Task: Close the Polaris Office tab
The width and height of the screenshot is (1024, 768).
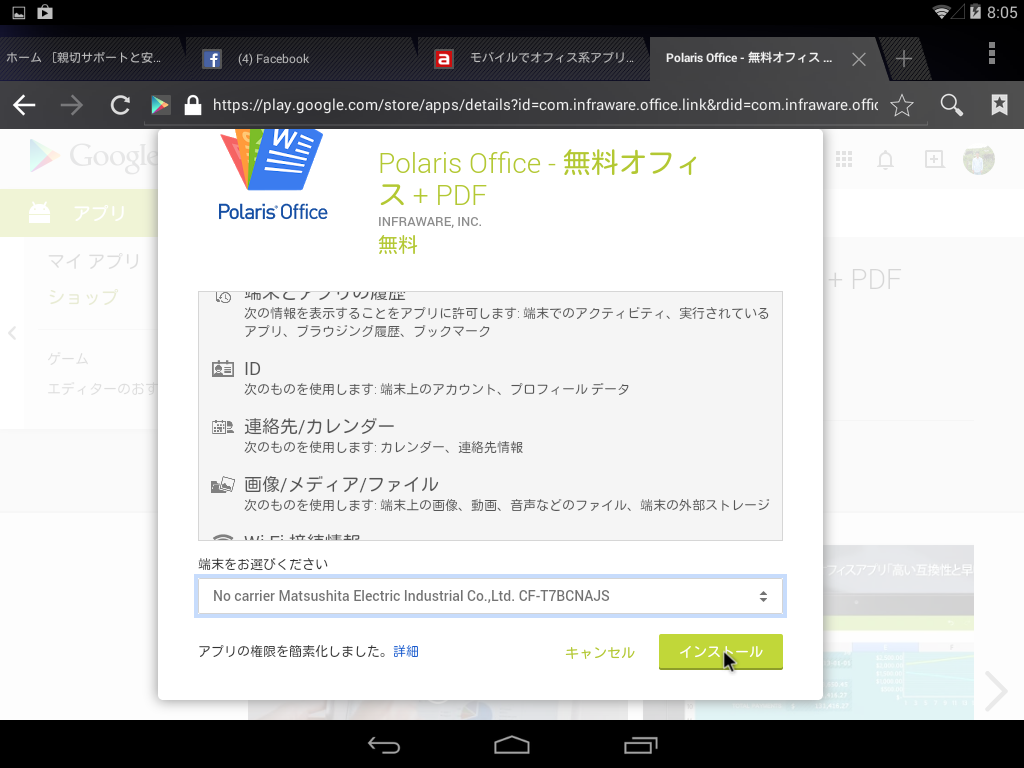Action: tap(859, 59)
